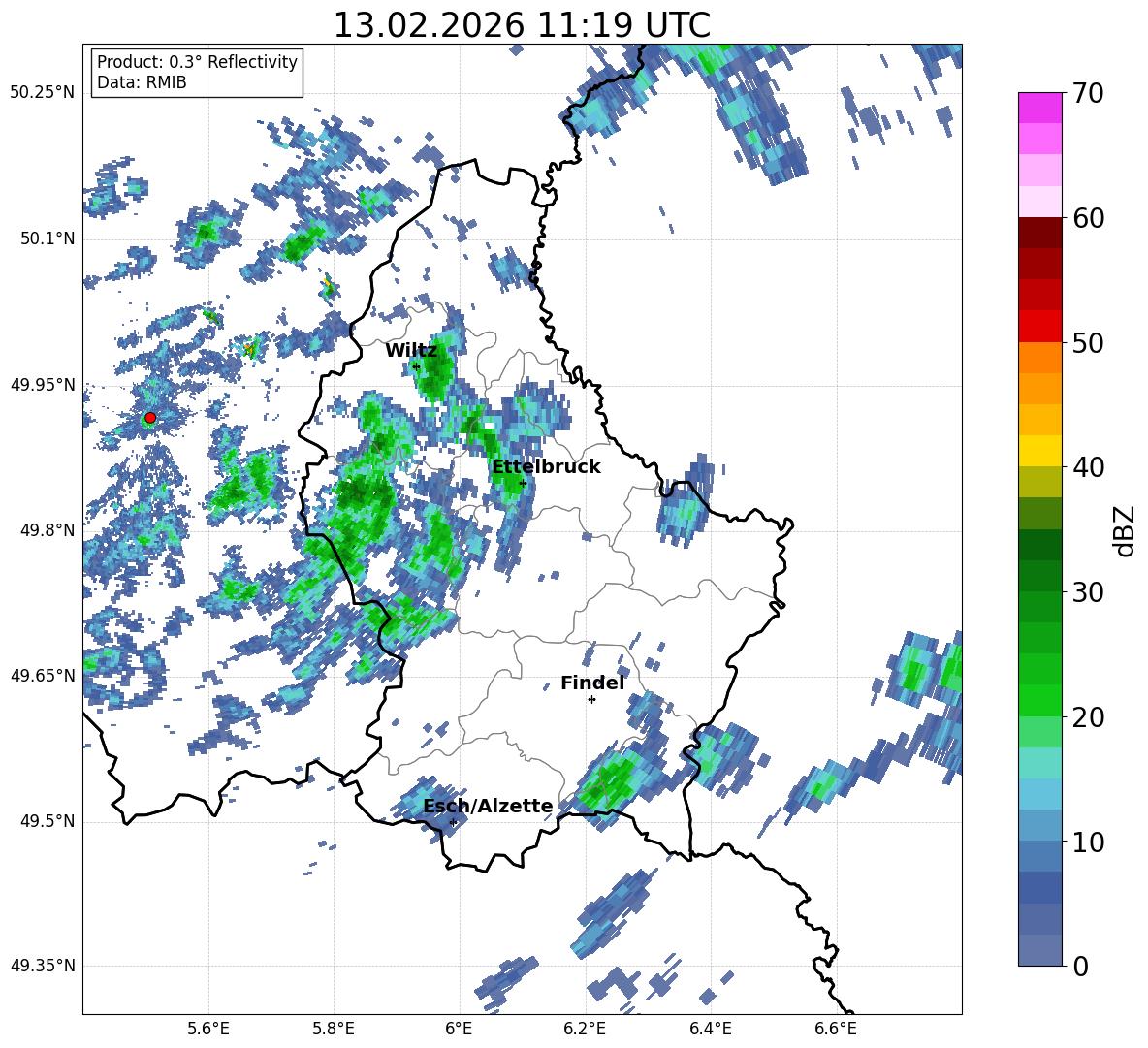This screenshot has height=1048, width=1148.
Task: Click the dBZ colorbar axis label
Action: point(1126,530)
